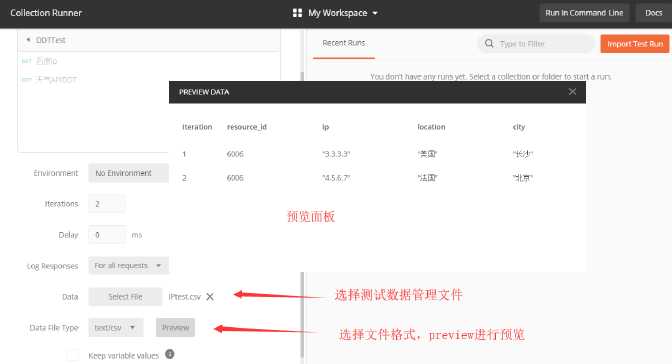Click Import Test Run button

click(x=635, y=44)
